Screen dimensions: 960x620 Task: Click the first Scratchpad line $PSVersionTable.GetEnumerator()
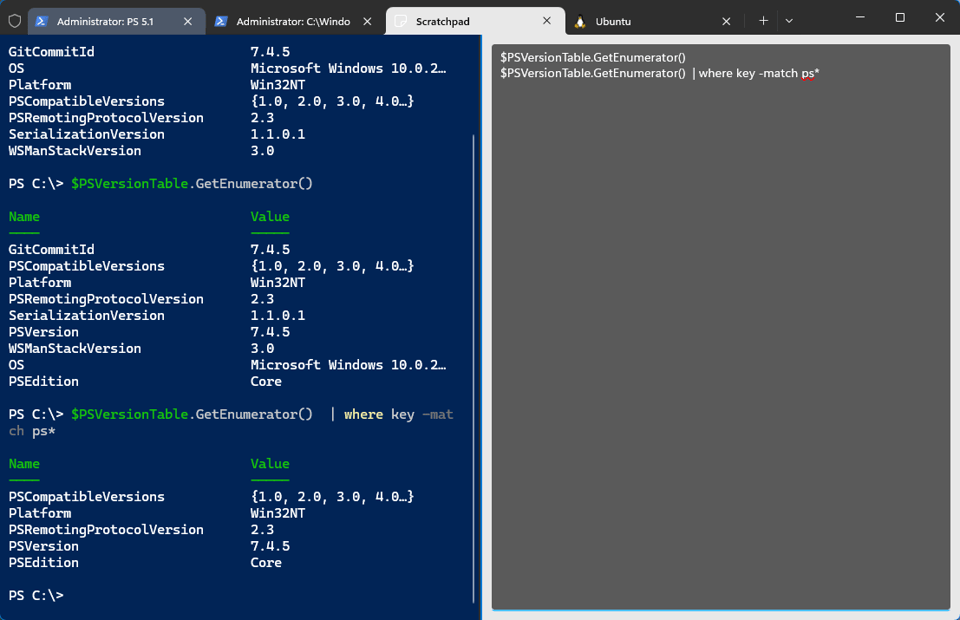pos(593,58)
